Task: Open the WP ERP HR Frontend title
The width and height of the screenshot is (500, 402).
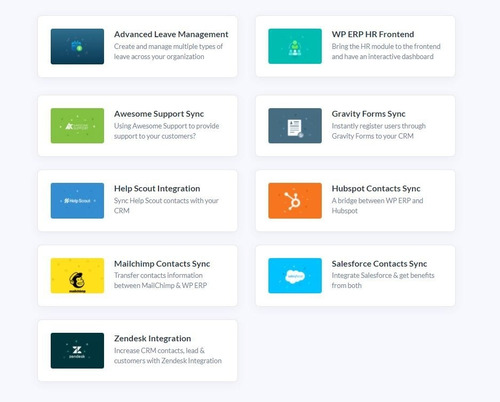Action: coord(373,34)
